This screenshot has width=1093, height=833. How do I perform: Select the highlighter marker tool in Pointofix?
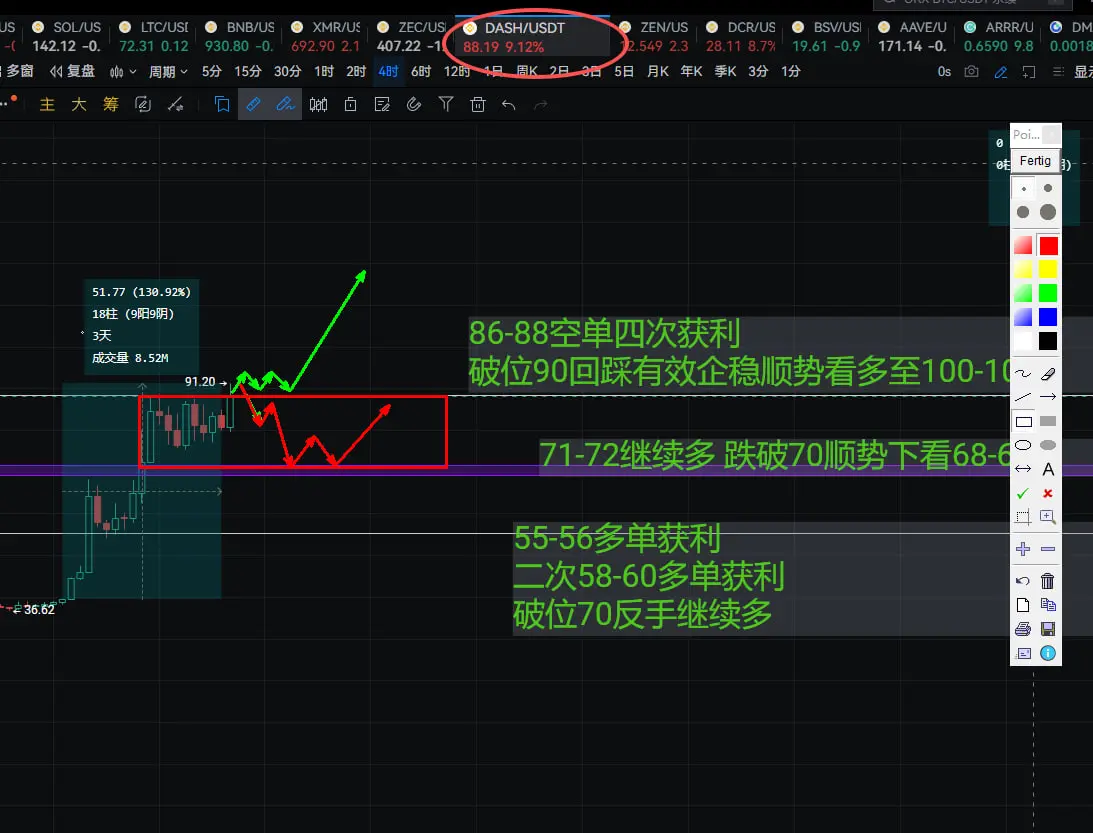coord(1048,374)
